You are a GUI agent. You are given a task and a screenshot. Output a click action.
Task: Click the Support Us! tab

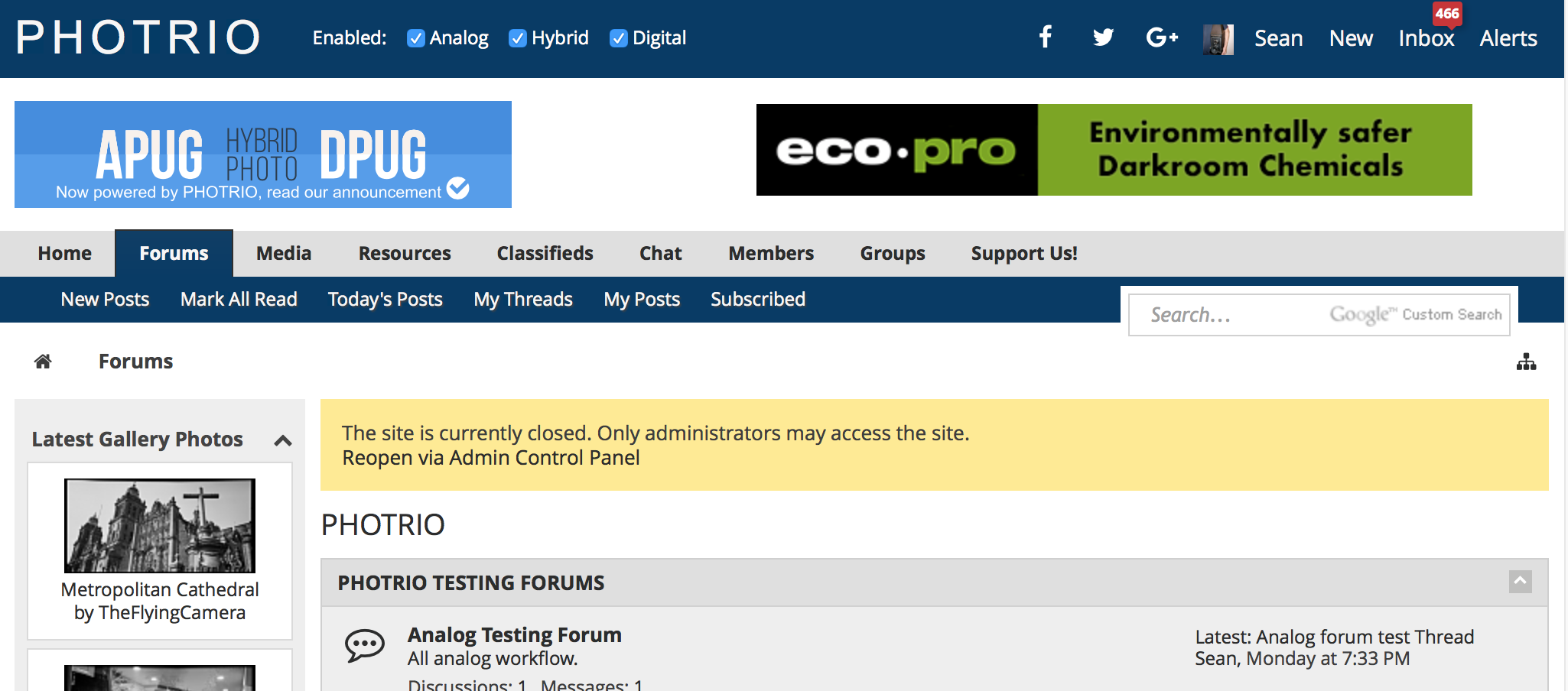pos(1024,253)
